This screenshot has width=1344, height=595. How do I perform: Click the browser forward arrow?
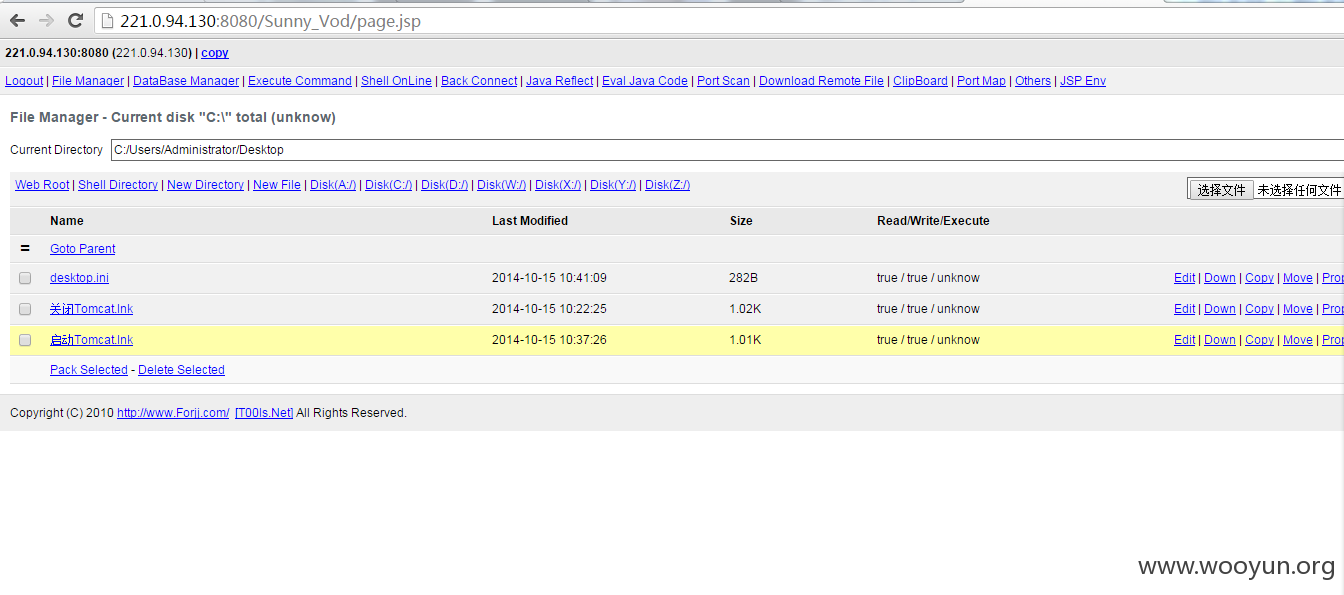46,20
